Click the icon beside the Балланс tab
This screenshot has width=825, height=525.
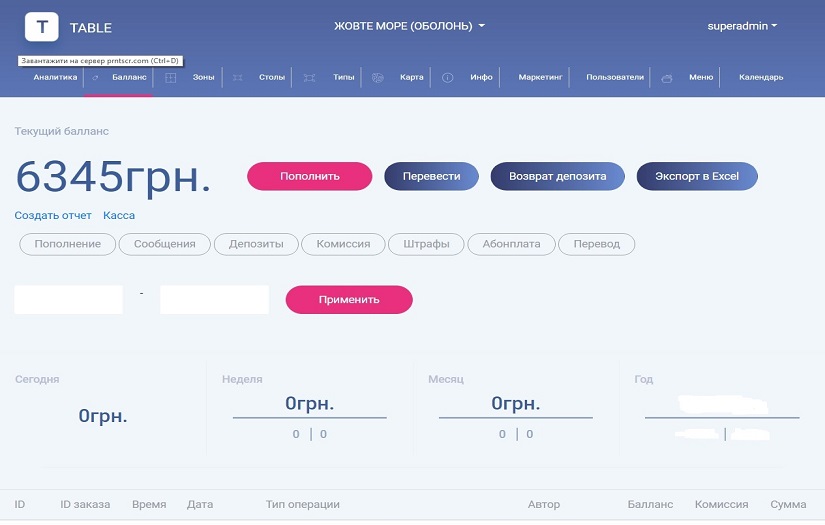95,77
